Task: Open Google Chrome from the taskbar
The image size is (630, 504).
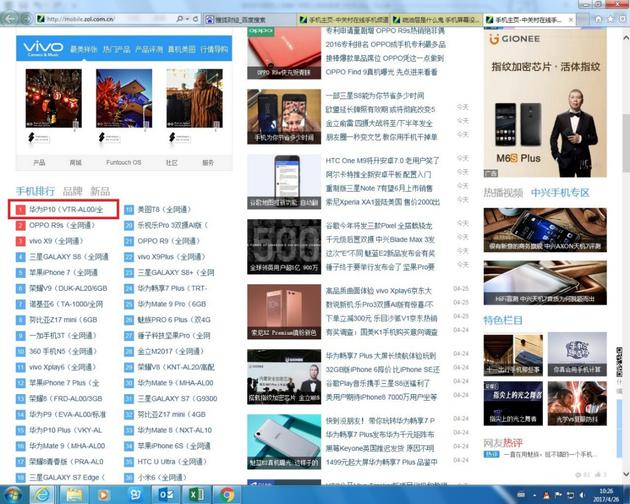Action: pos(226,494)
